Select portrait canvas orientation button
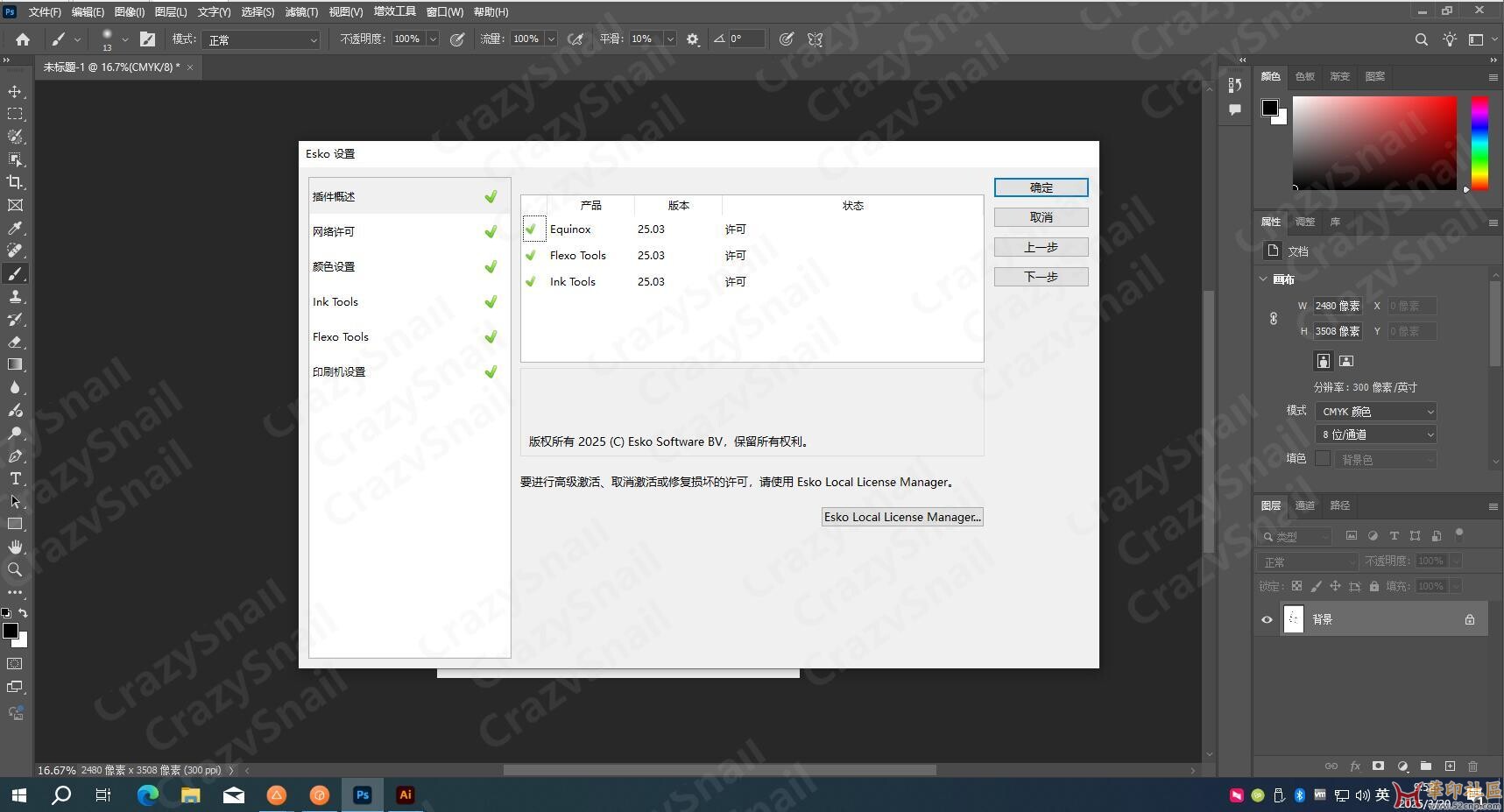The height and width of the screenshot is (812, 1504). pos(1324,361)
